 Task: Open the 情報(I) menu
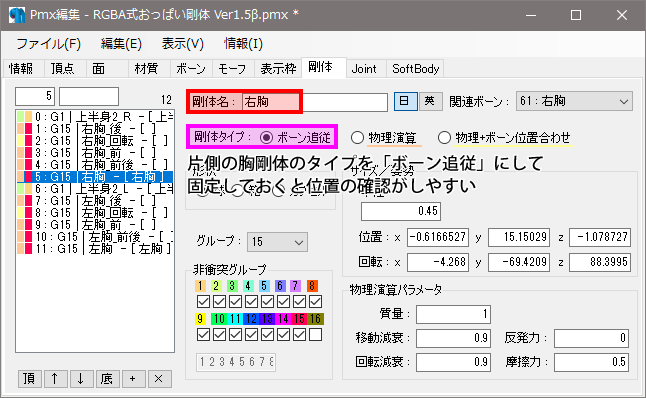click(x=243, y=44)
